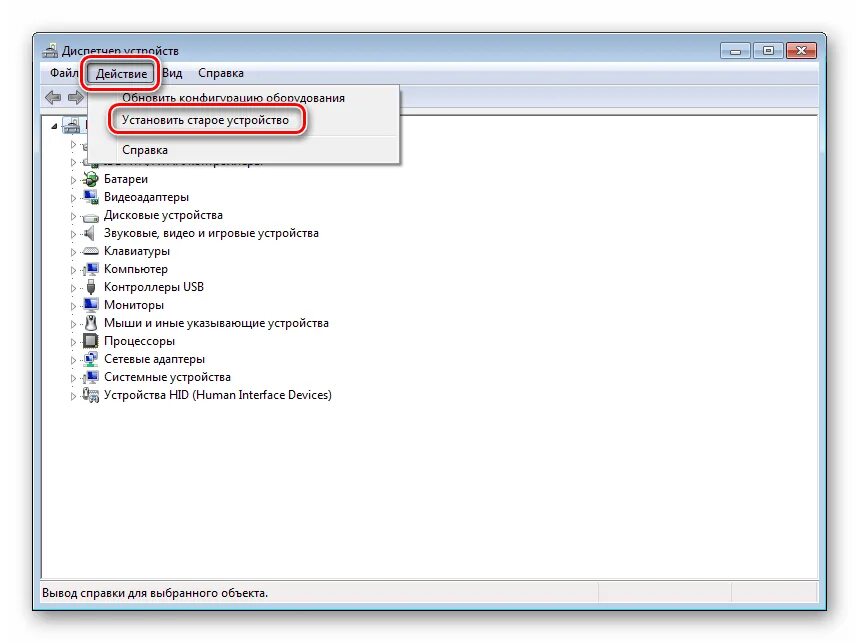Expand the Компьютер node
Screen dimensions: 859x643
73,270
